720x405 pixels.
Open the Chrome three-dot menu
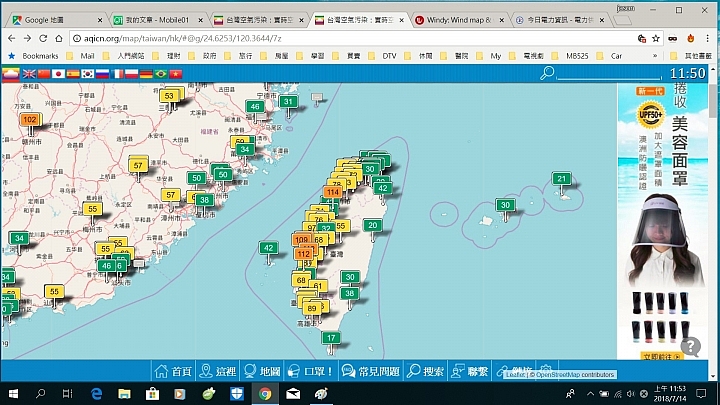pos(708,39)
